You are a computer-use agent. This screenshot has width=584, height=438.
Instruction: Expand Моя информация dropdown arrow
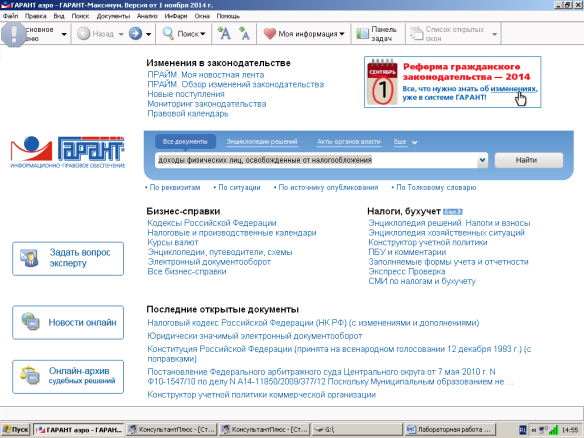tap(342, 34)
